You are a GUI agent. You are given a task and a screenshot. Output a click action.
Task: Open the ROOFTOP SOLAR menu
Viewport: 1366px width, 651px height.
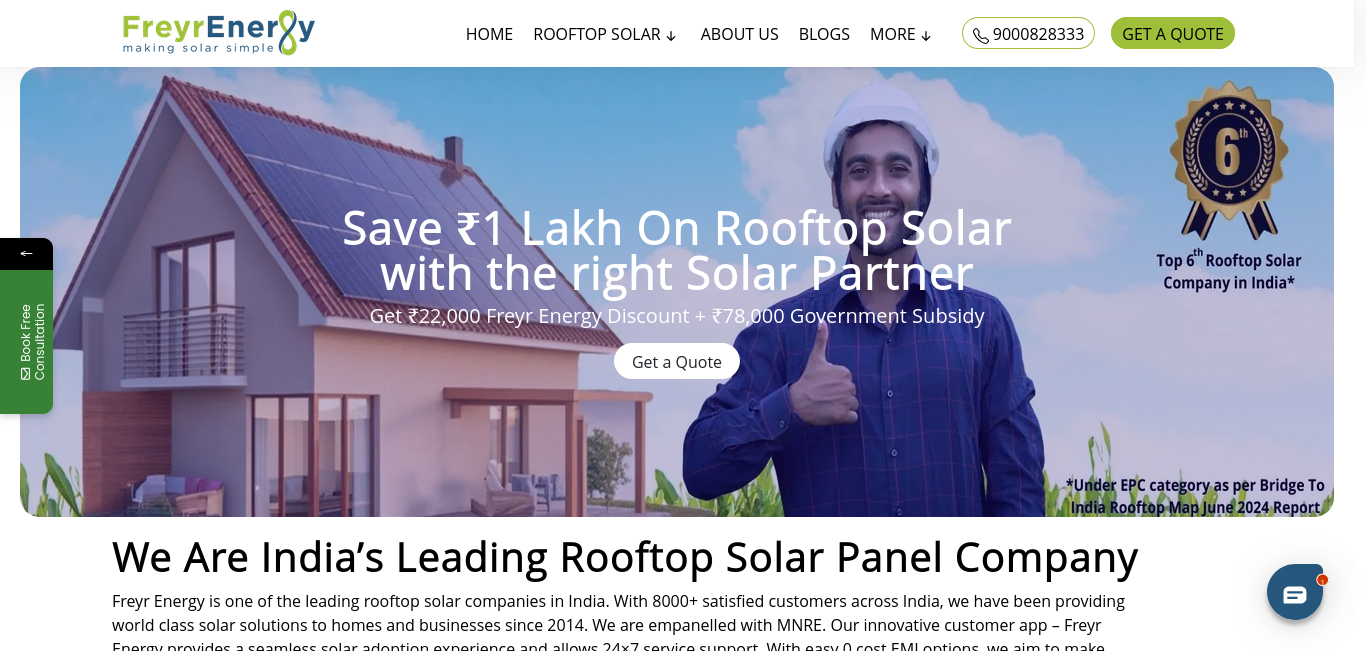click(605, 34)
